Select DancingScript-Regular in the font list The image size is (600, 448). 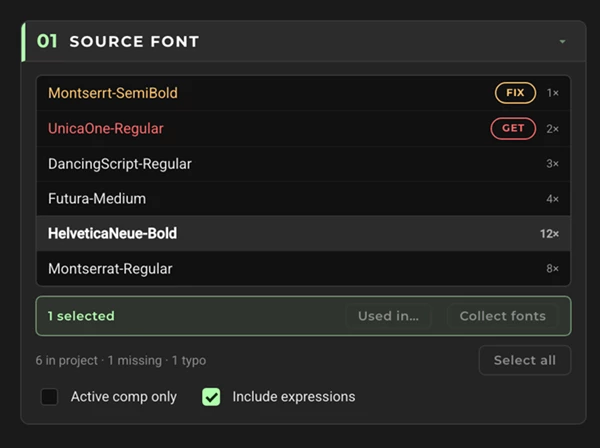point(303,164)
